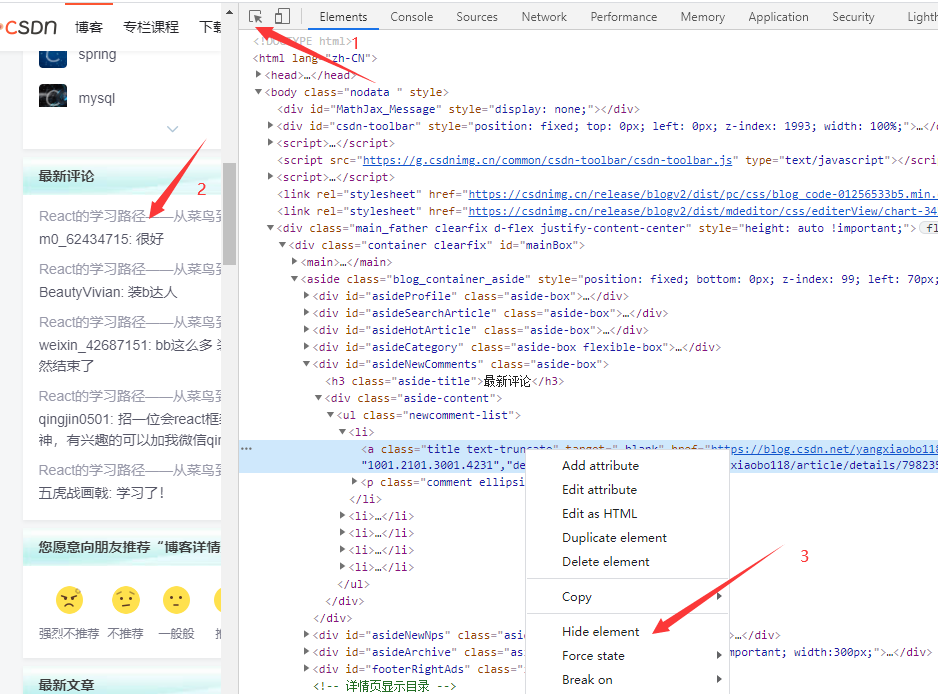Collapse the newcomment-list ul
The width and height of the screenshot is (938, 694).
click(x=330, y=414)
